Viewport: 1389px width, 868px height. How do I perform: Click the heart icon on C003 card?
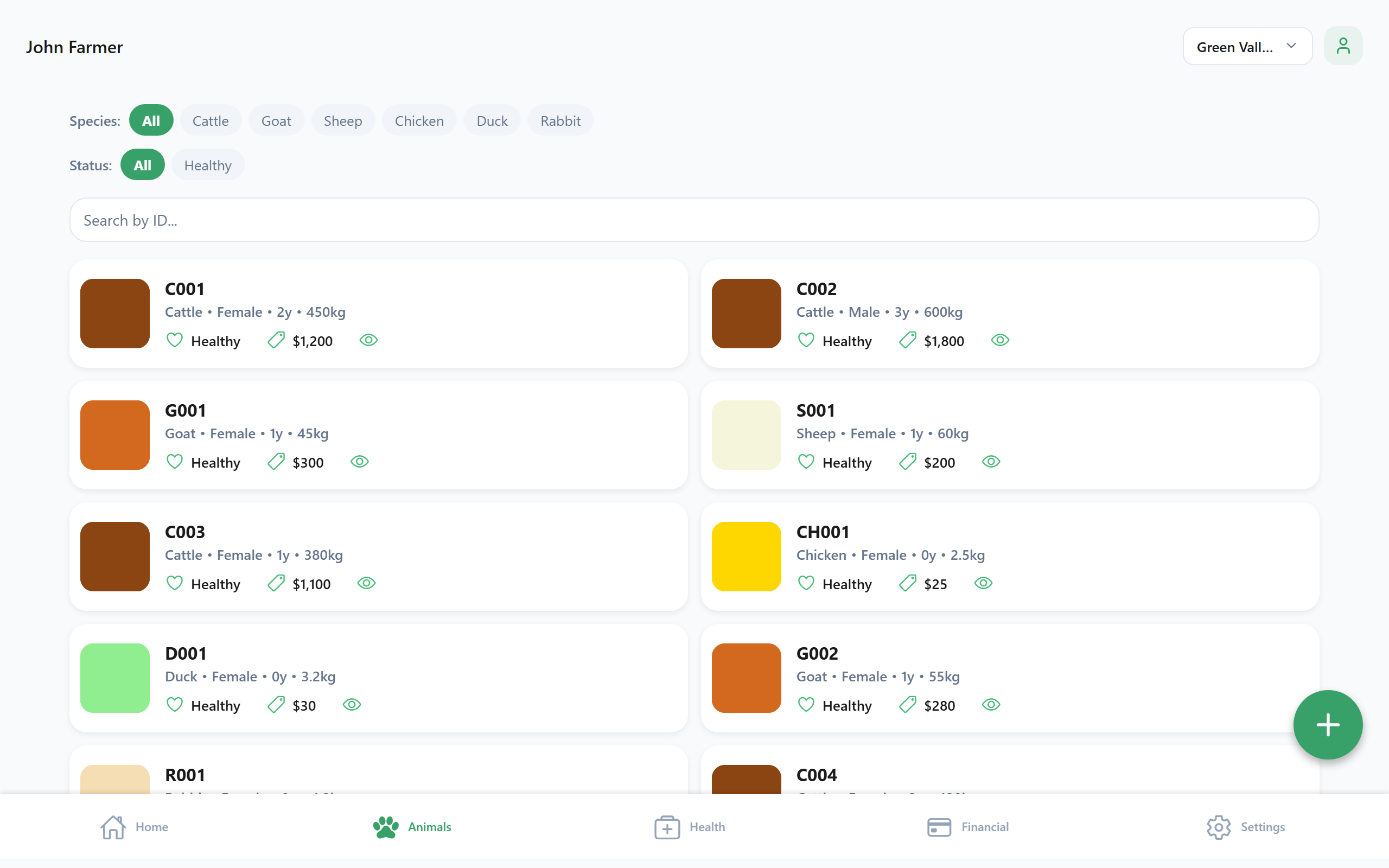point(175,583)
